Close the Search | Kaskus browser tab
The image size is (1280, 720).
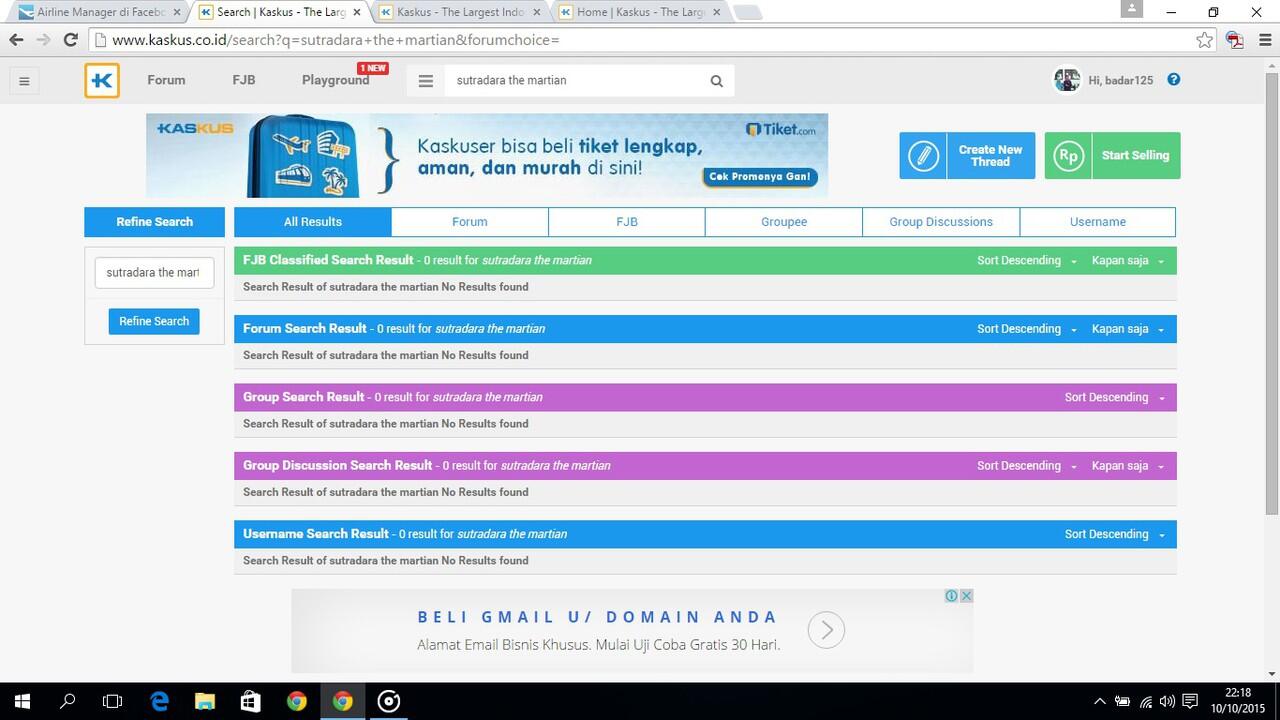point(357,12)
